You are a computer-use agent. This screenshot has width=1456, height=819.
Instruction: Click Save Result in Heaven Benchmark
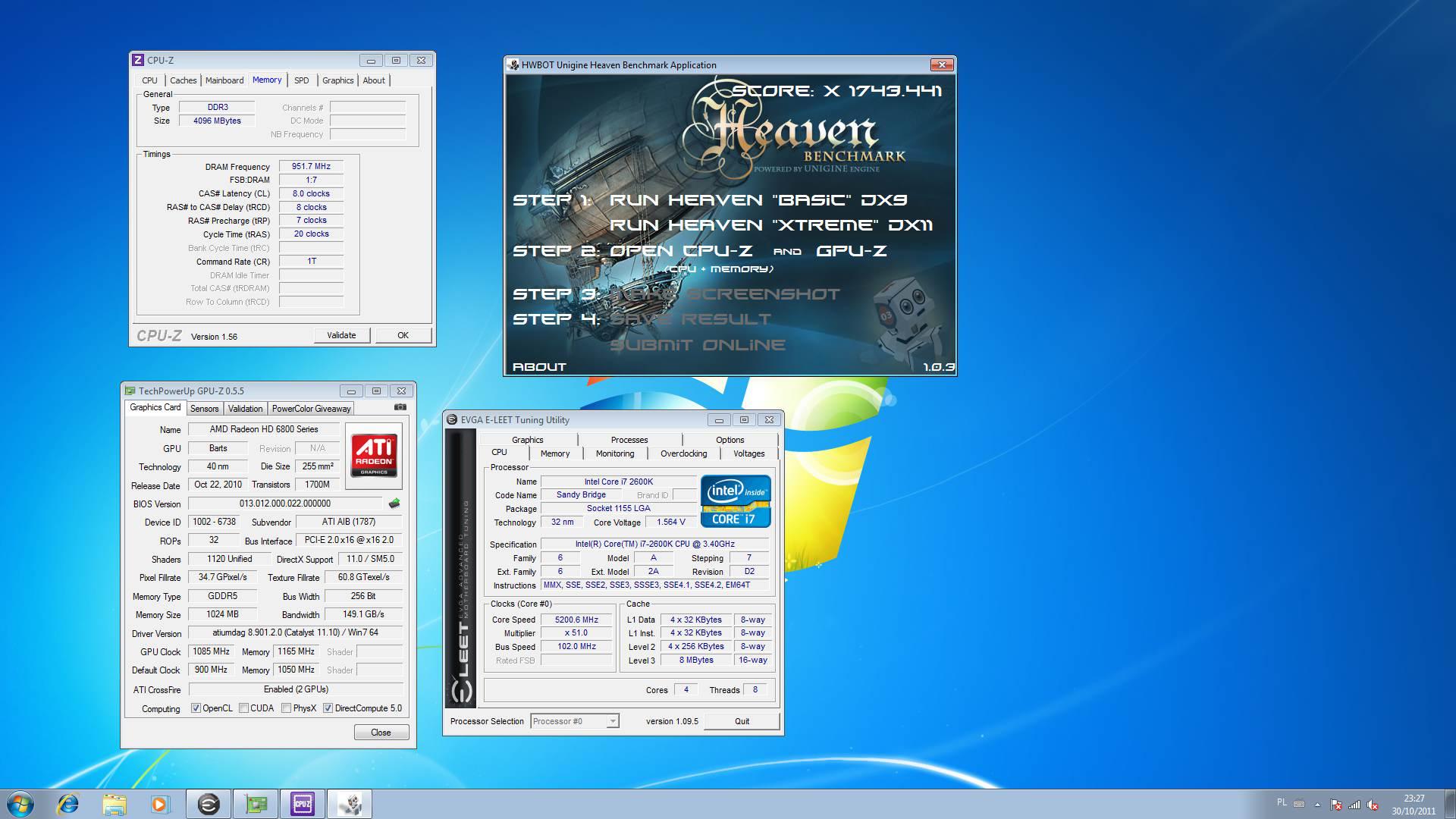tap(690, 319)
